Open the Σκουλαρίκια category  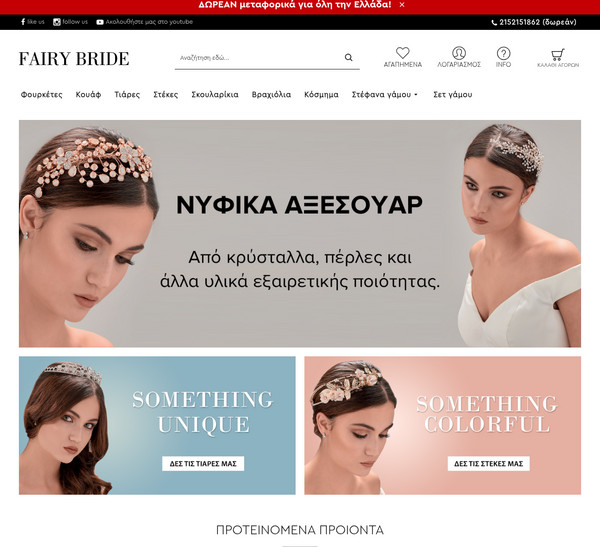(x=215, y=95)
